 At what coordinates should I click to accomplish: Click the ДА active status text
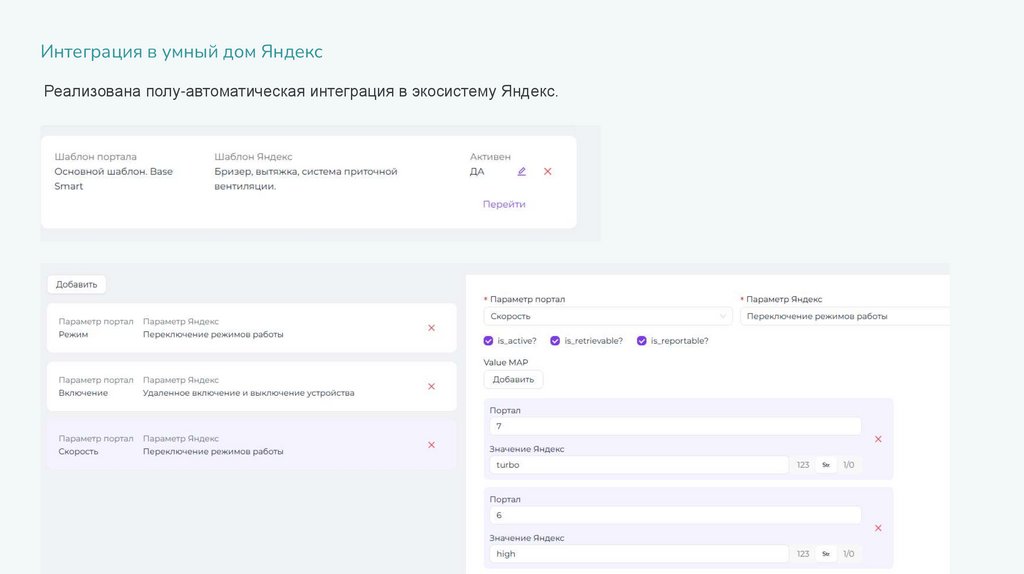click(x=477, y=172)
